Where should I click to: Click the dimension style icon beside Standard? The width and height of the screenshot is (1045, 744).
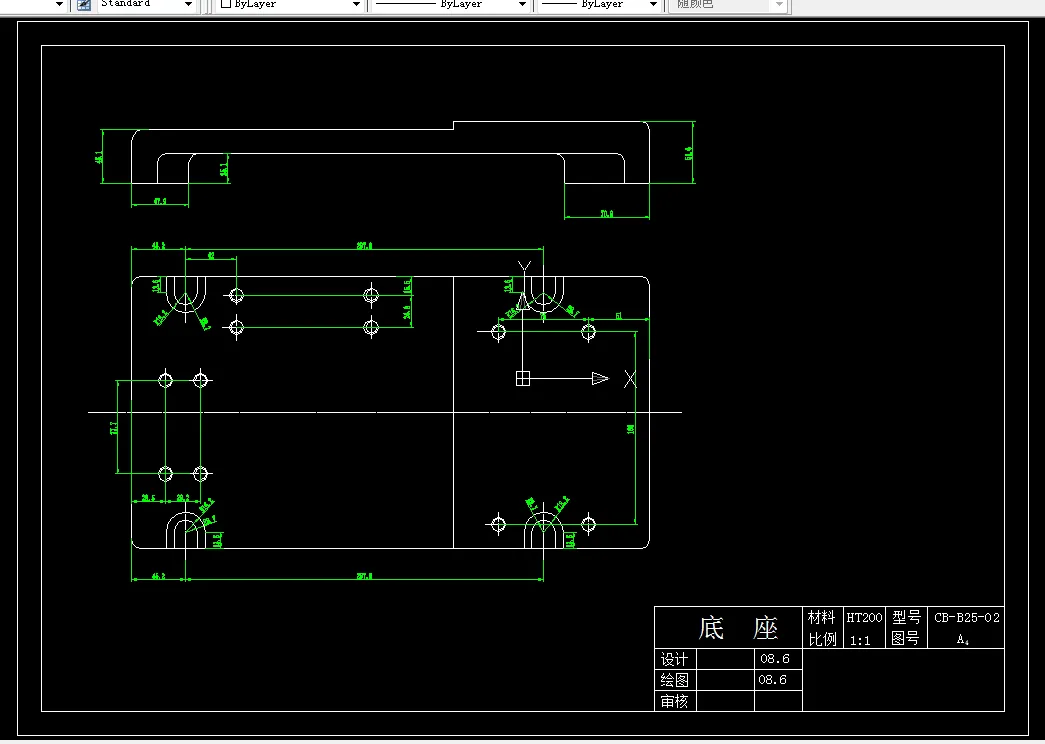pyautogui.click(x=84, y=5)
